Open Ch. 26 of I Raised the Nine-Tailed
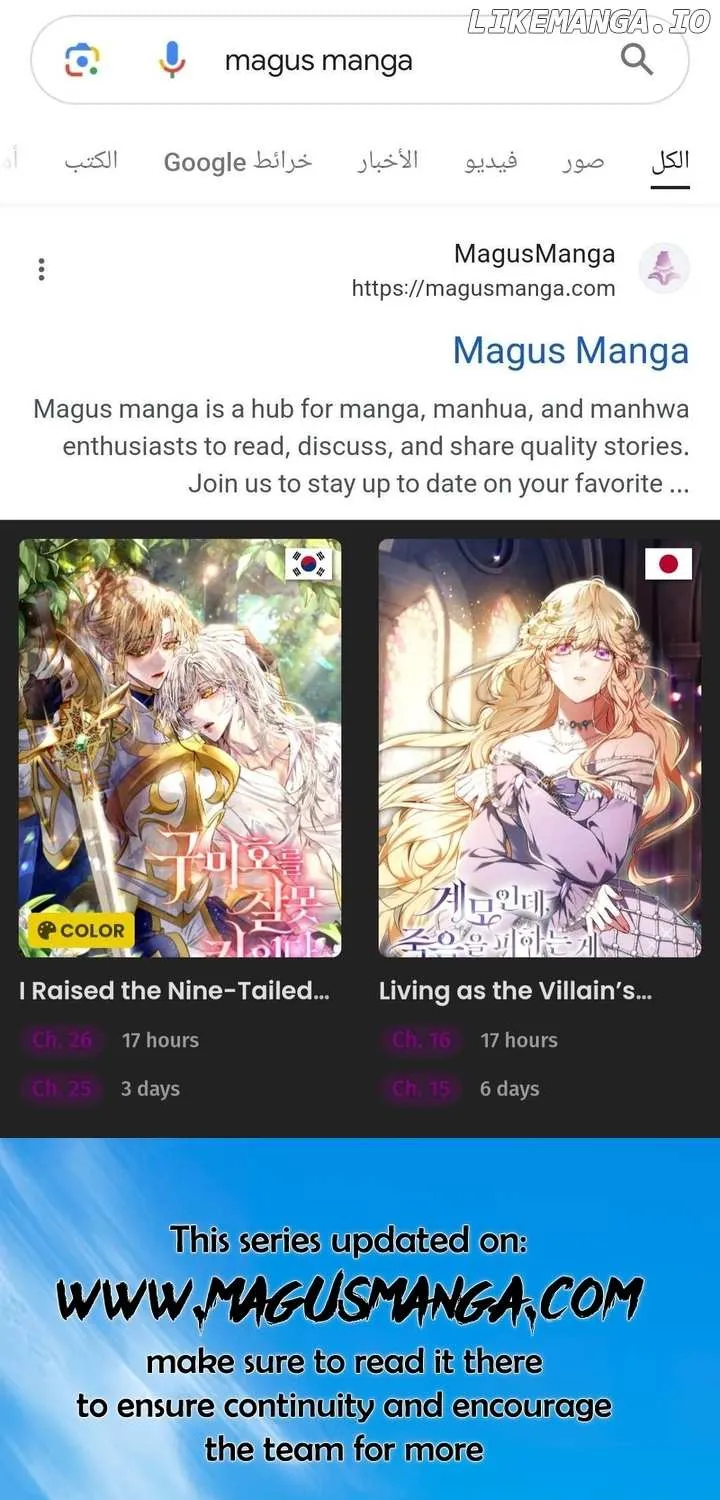The height and width of the screenshot is (1500, 720). (62, 1040)
